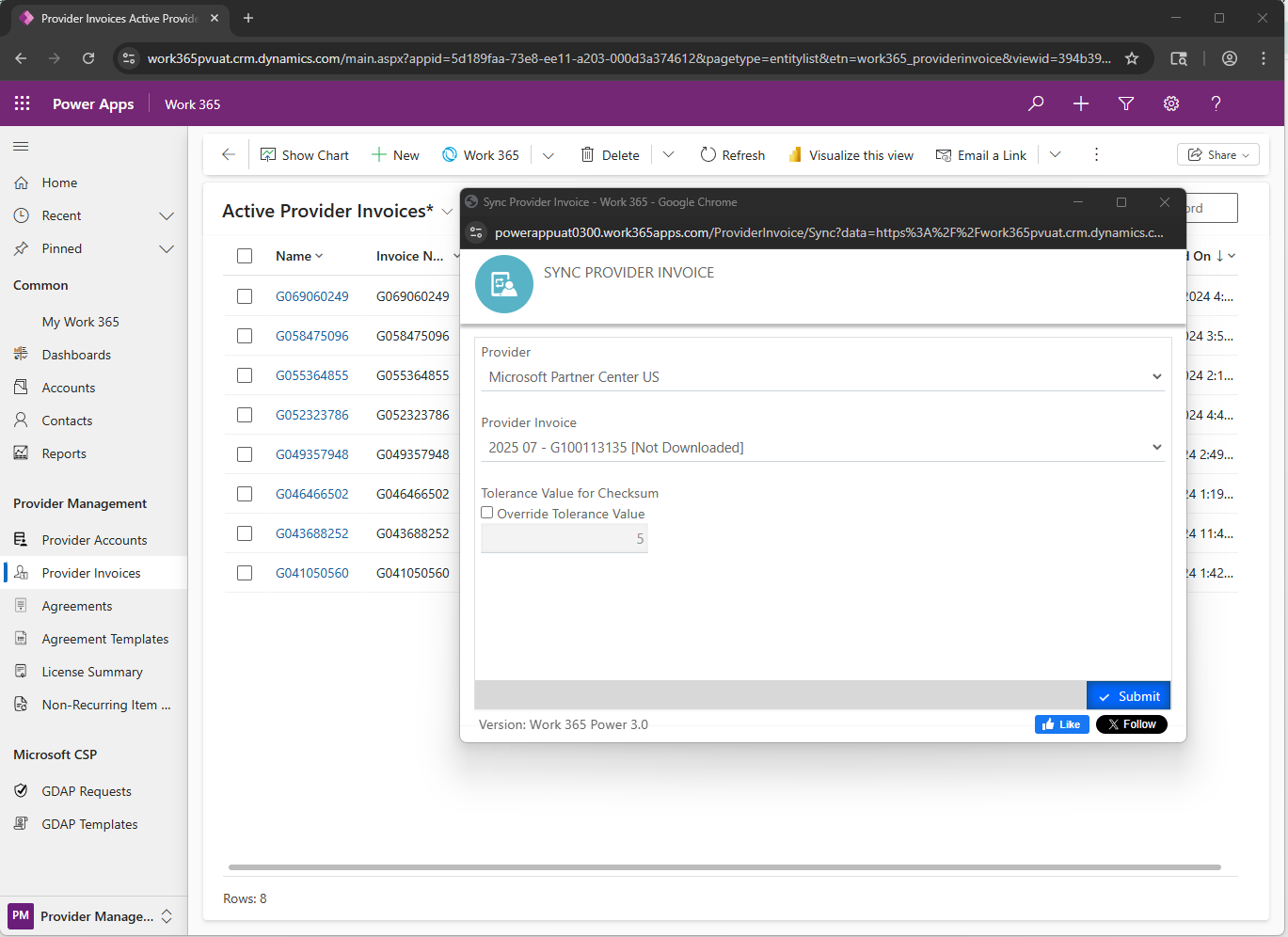
Task: Click the search magnifier in purple header
Action: pos(1036,103)
